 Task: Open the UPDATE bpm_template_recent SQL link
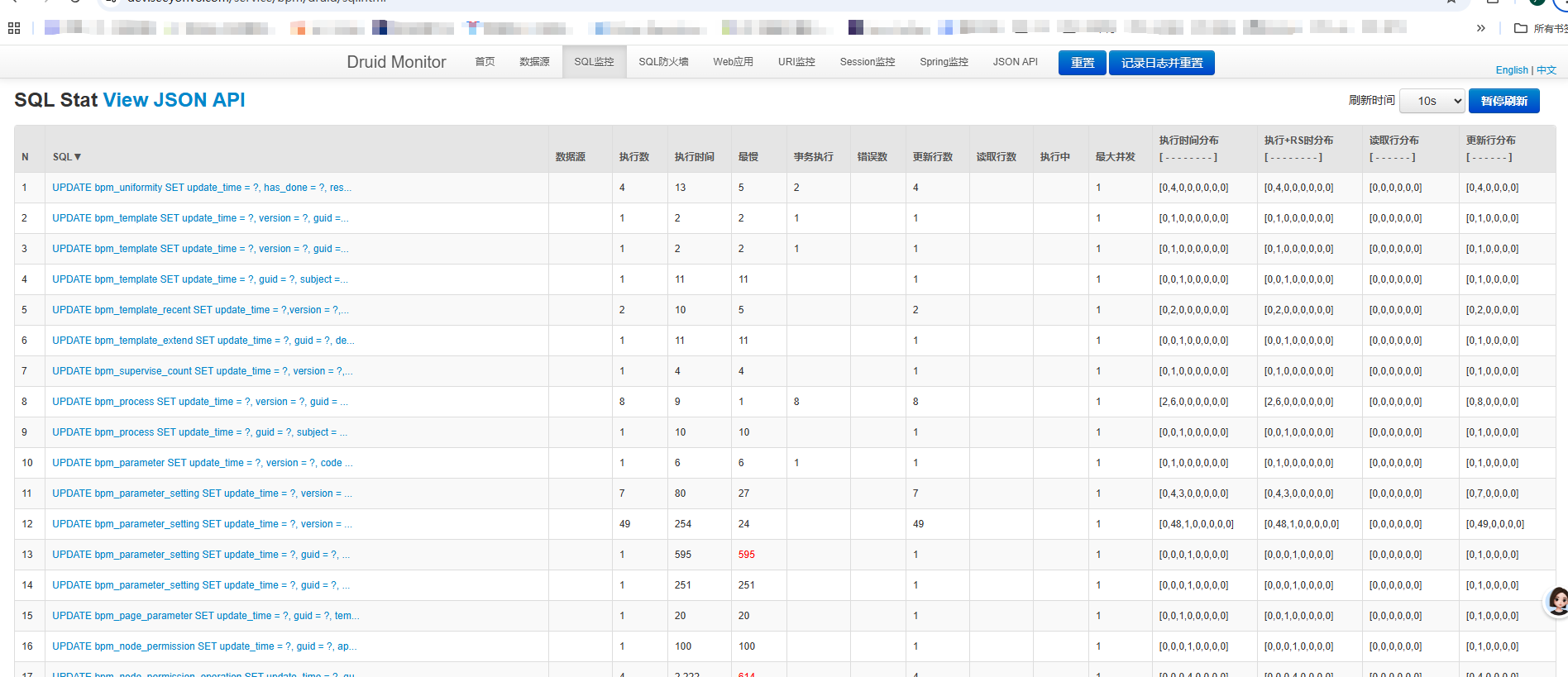pos(200,310)
